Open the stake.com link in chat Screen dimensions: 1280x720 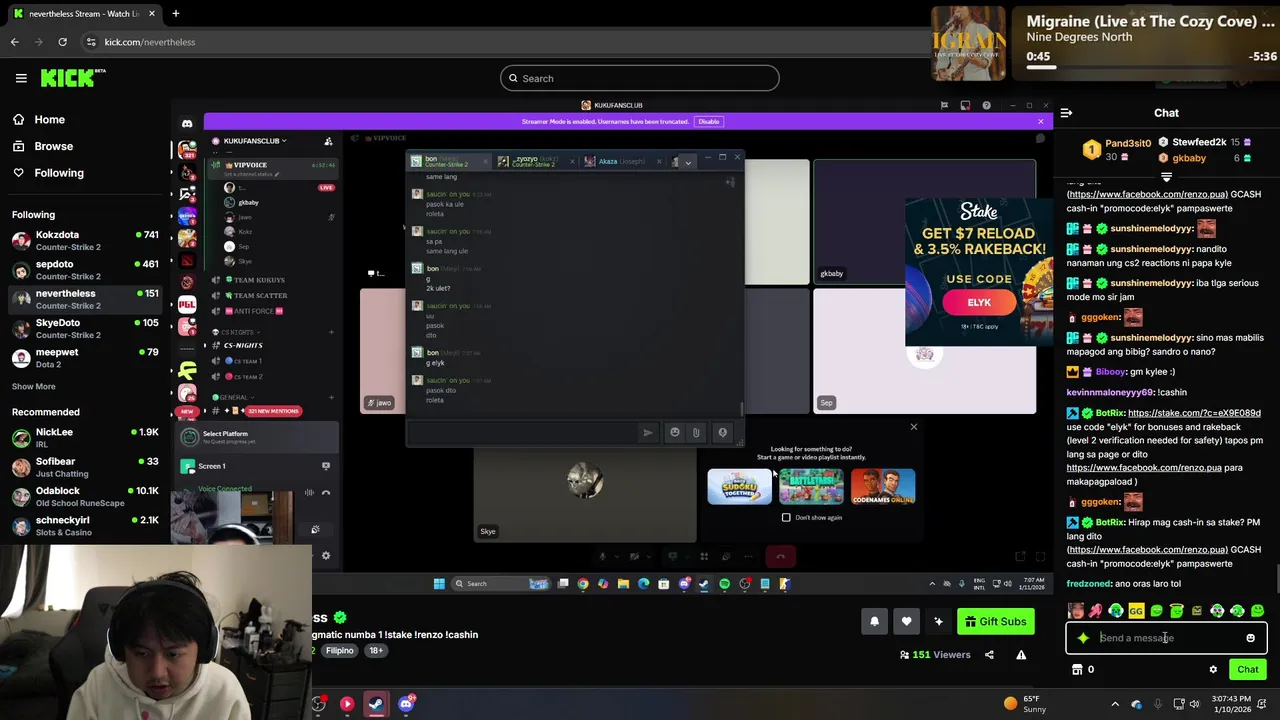coord(1193,413)
